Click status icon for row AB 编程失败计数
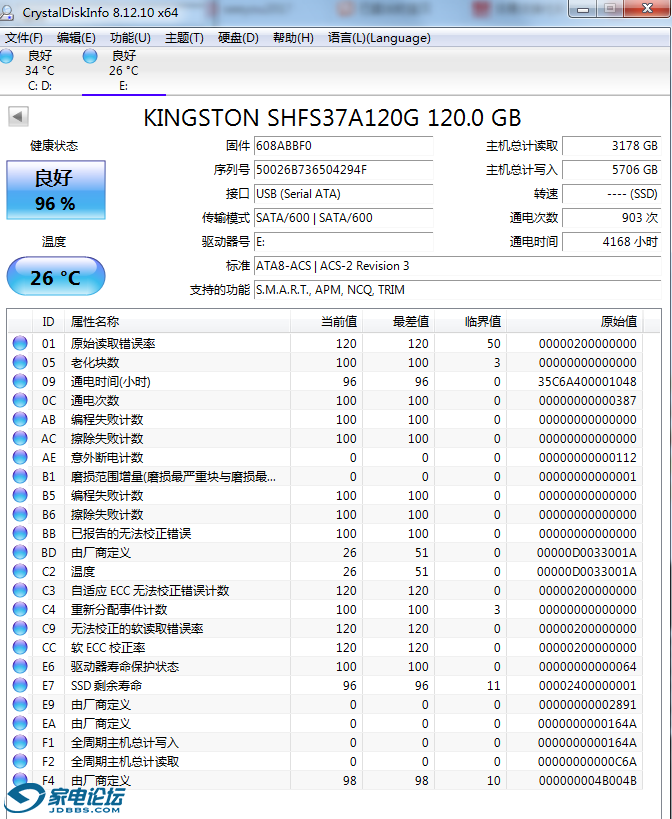The width and height of the screenshot is (672, 819). coord(20,419)
